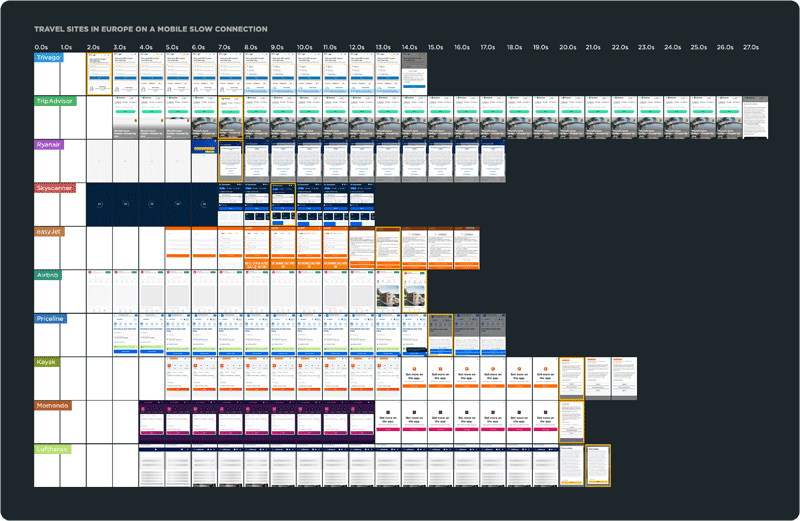Open the highlighted Ryanair frame at 7.0s

point(231,161)
